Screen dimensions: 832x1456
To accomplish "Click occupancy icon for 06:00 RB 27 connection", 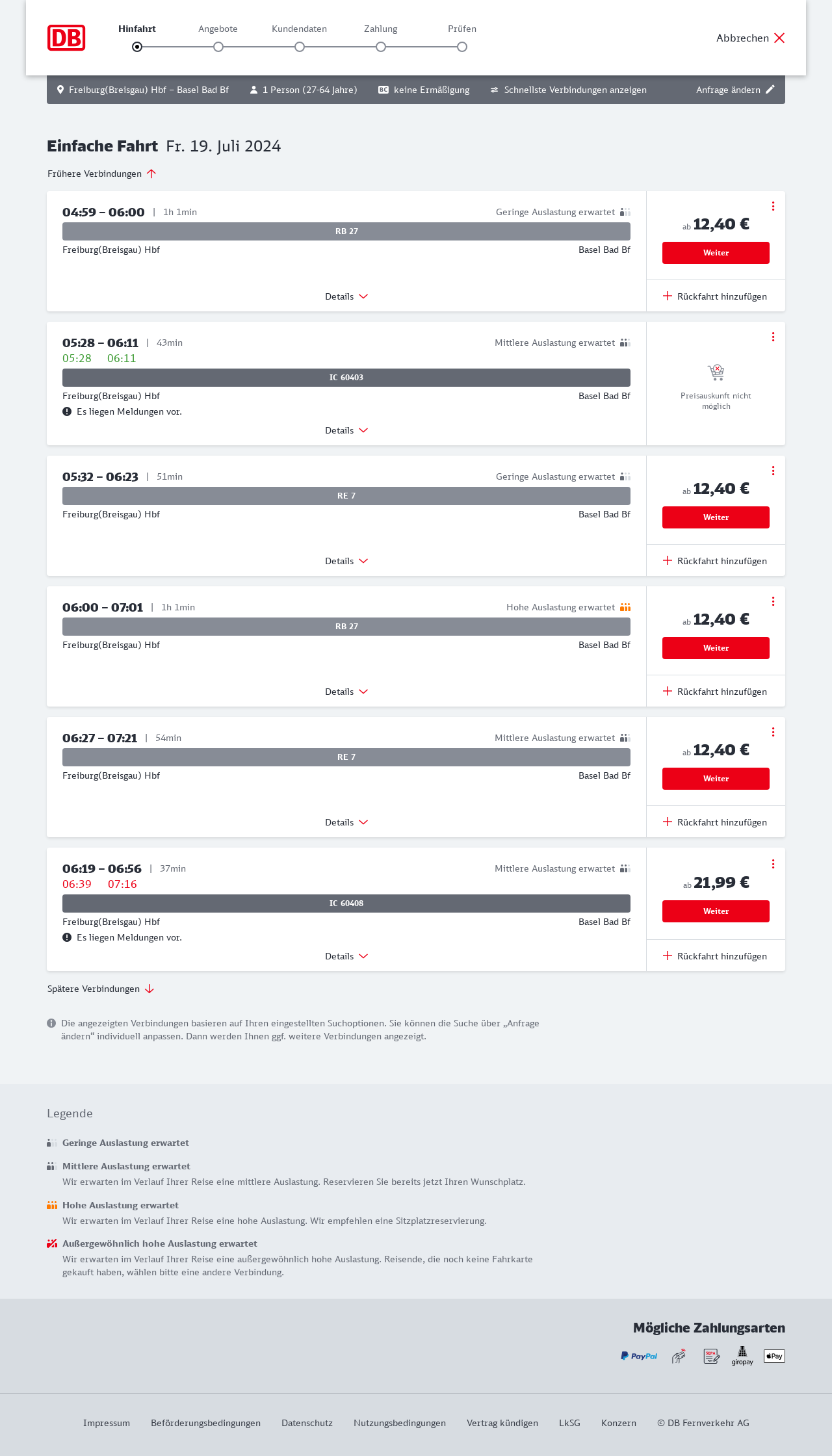I will 625,607.
